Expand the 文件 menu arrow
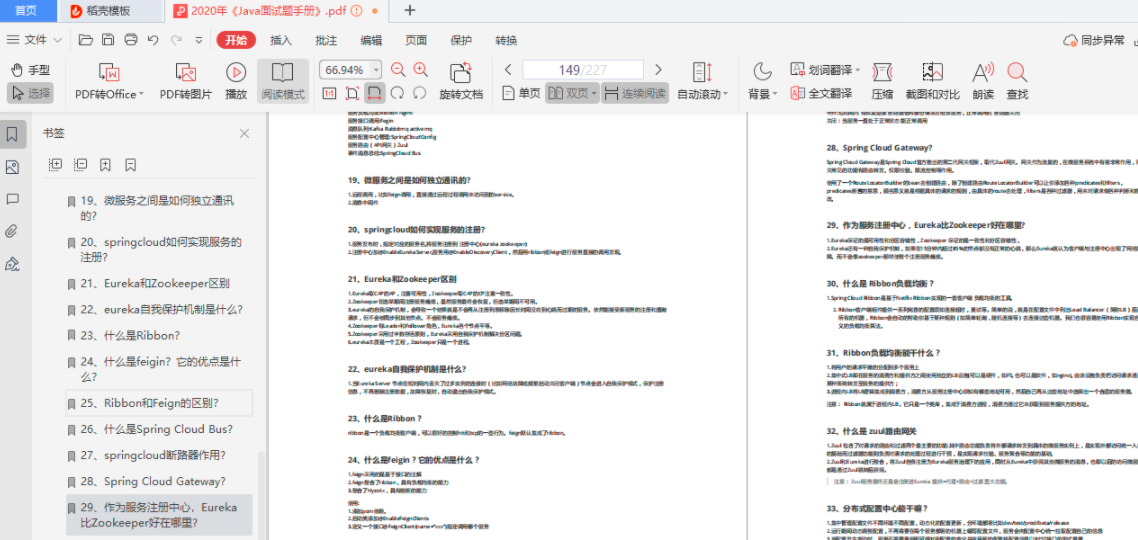Screen dimensions: 1138x540 tap(57, 41)
